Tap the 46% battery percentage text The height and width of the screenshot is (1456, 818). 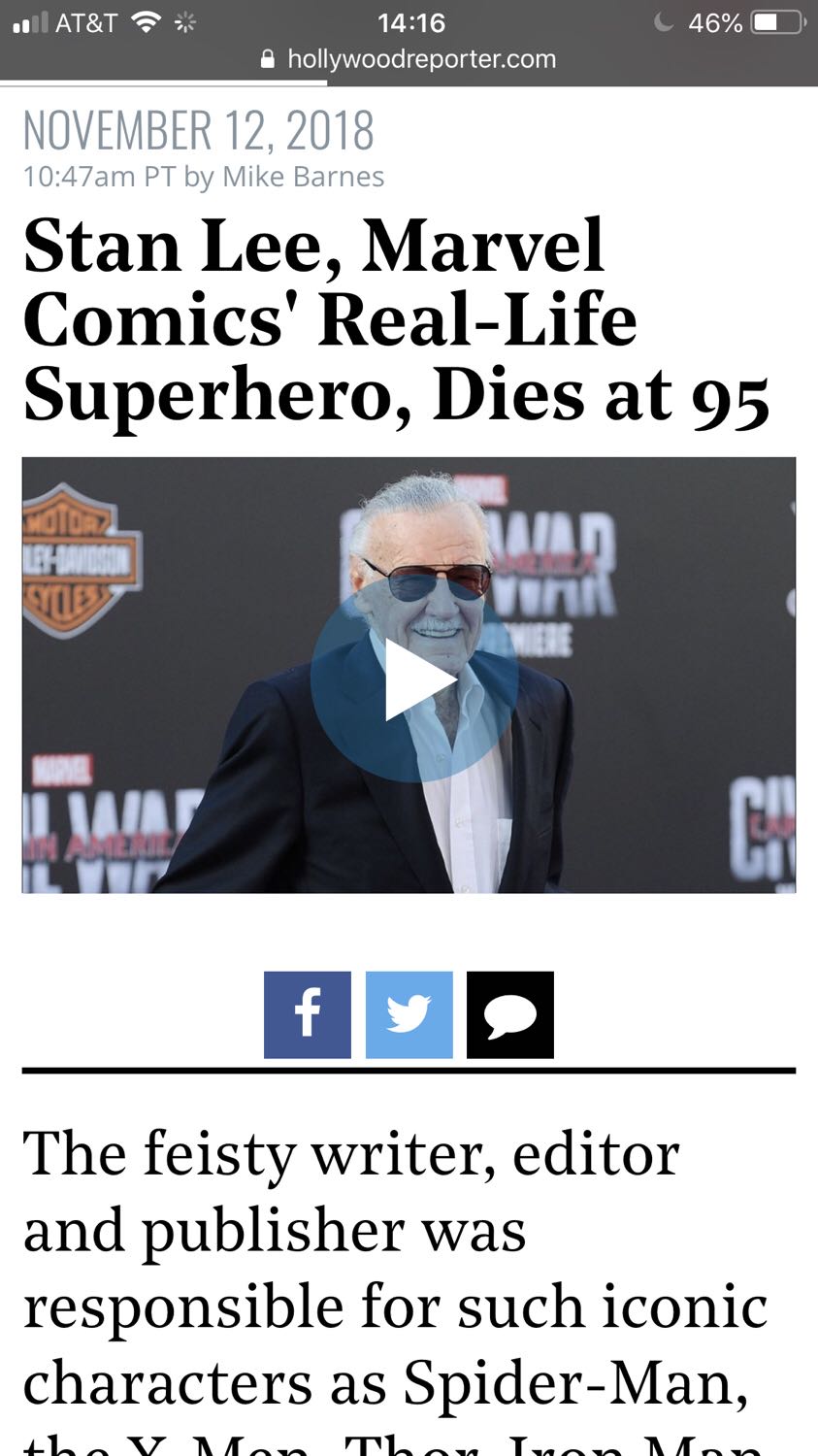click(x=715, y=22)
